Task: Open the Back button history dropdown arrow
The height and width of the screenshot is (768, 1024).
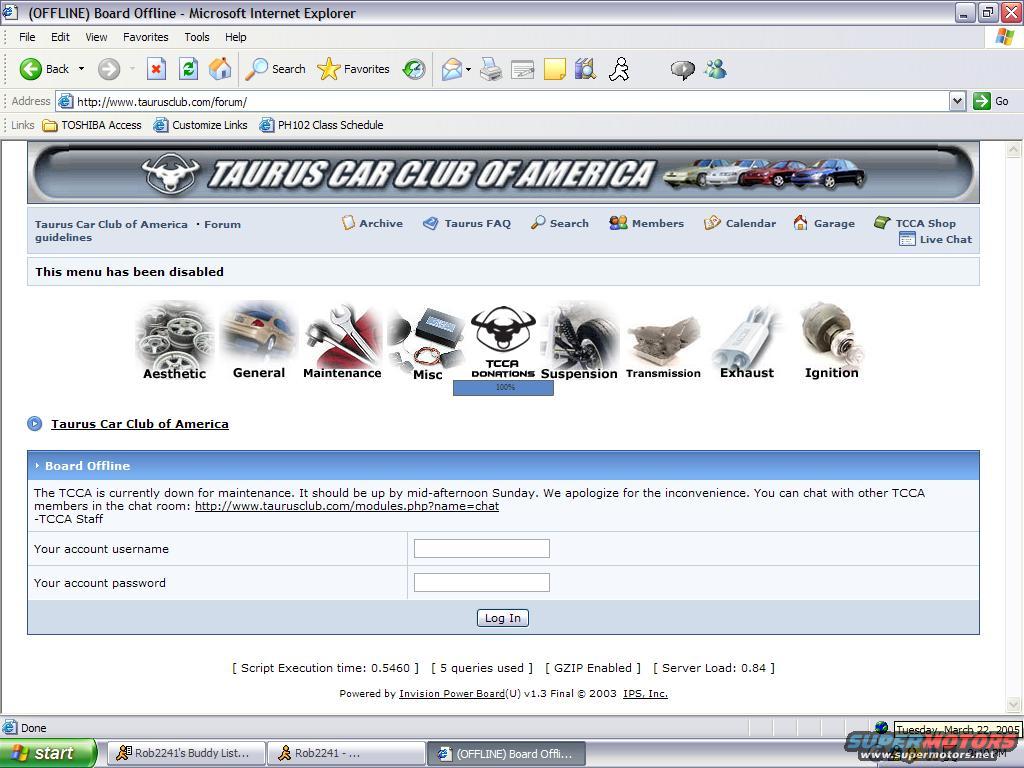Action: tap(82, 69)
